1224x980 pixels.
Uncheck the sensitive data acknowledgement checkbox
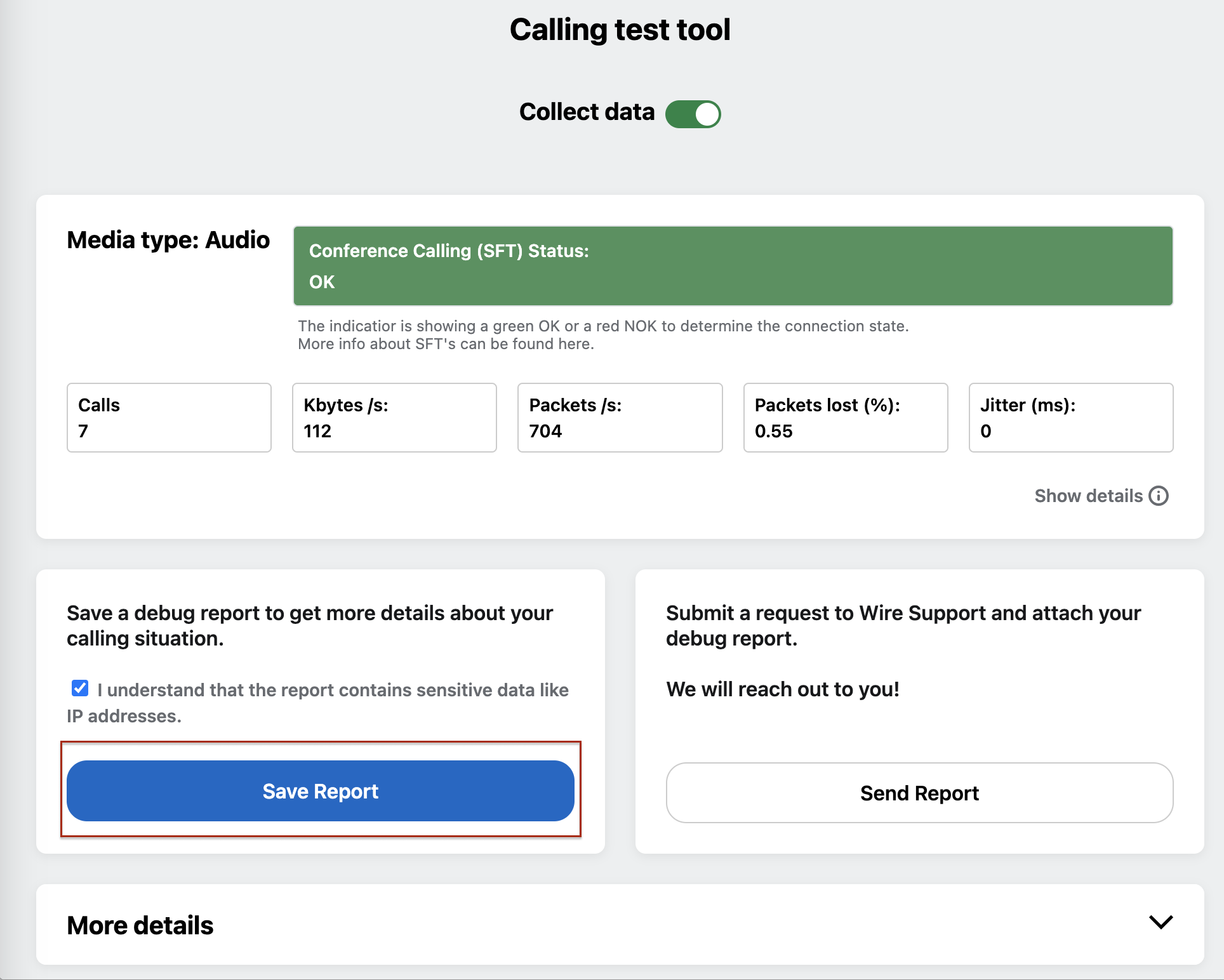(80, 688)
